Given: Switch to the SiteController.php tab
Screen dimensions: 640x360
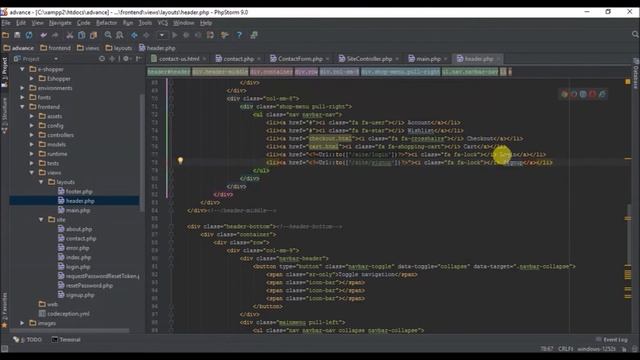Looking at the screenshot, I should point(369,59).
